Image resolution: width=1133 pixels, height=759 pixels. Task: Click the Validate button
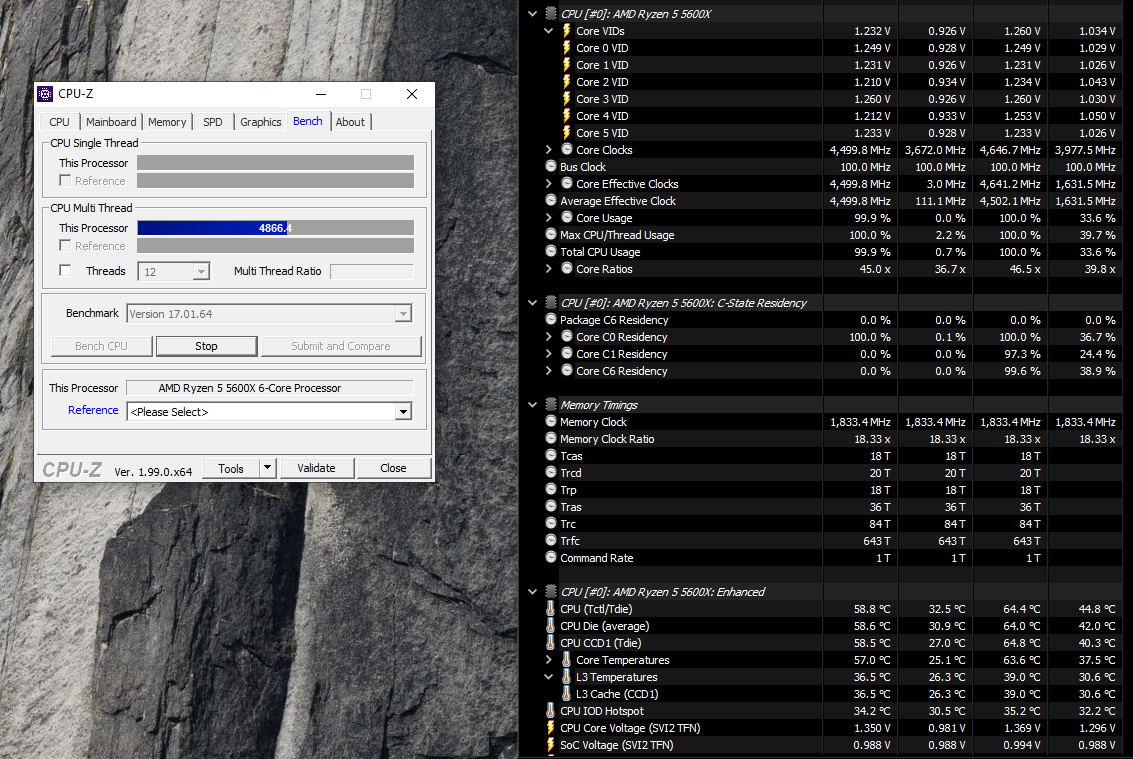pos(316,468)
